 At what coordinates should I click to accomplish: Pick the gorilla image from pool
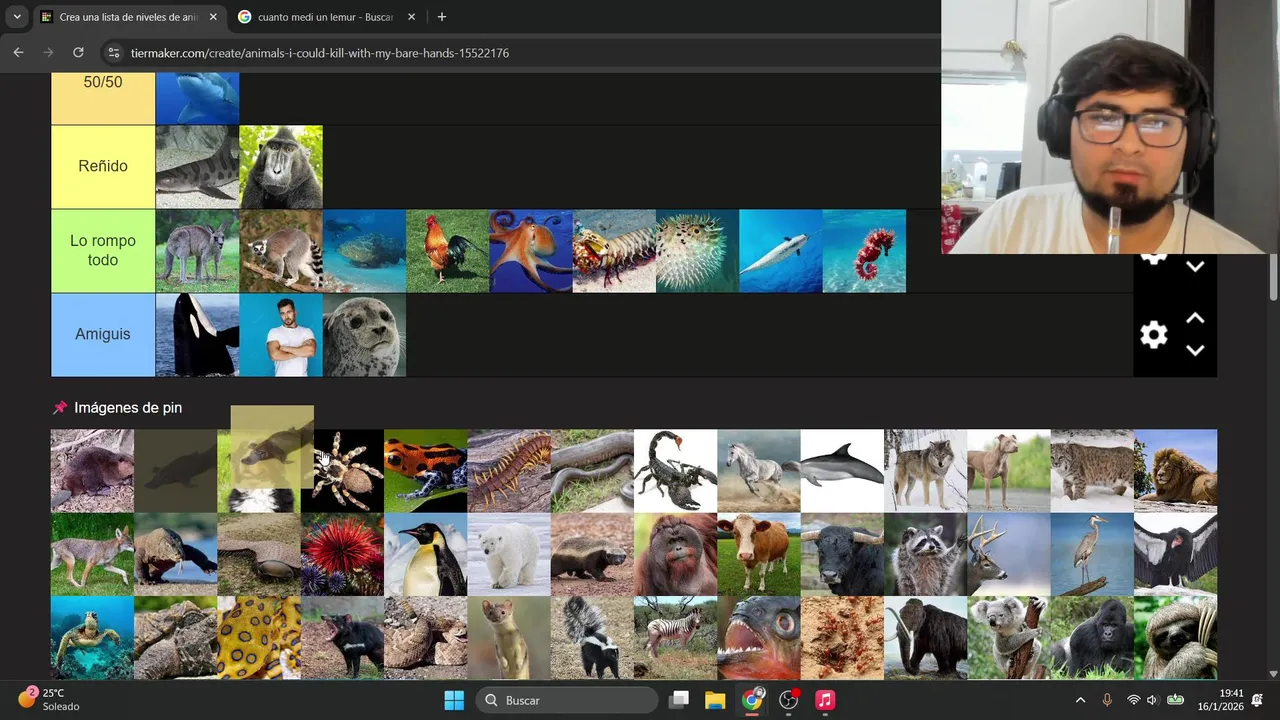(1092, 638)
